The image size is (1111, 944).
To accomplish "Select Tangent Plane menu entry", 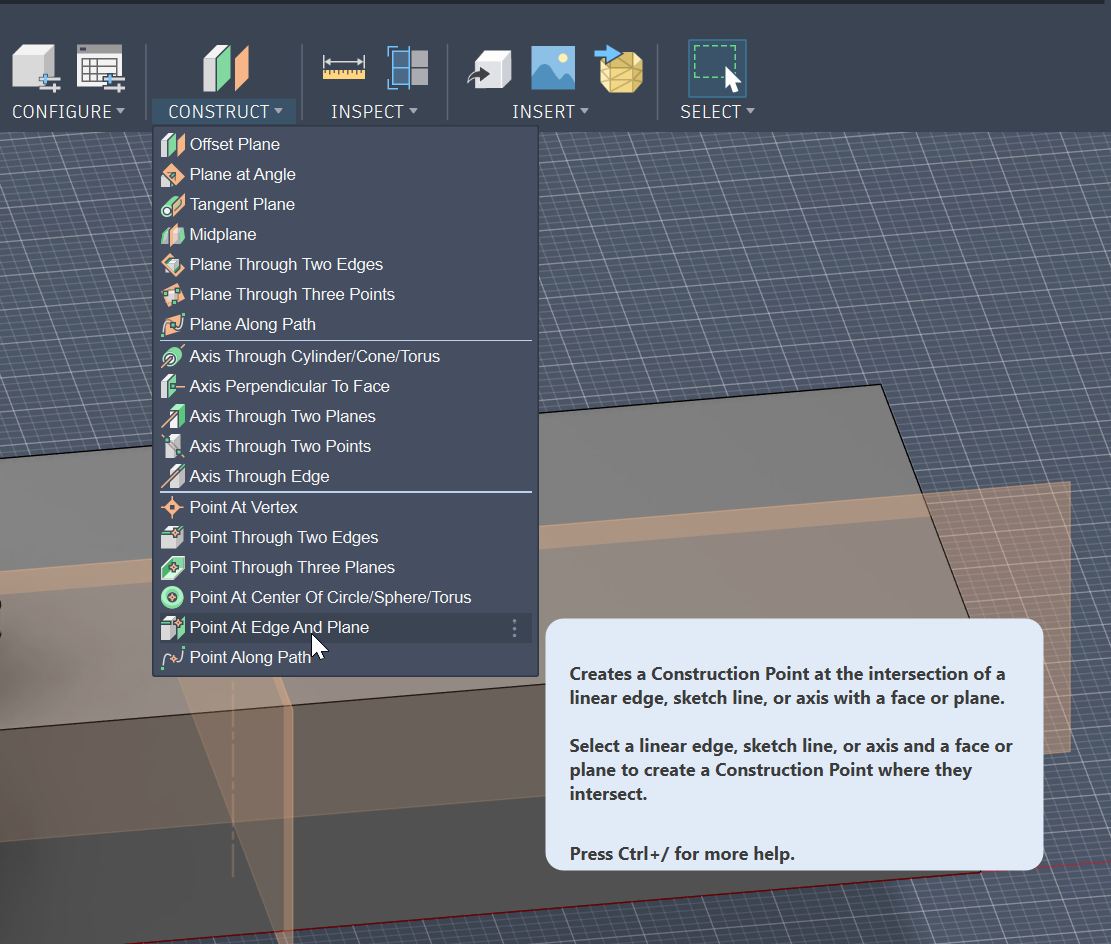I will 346,205.
